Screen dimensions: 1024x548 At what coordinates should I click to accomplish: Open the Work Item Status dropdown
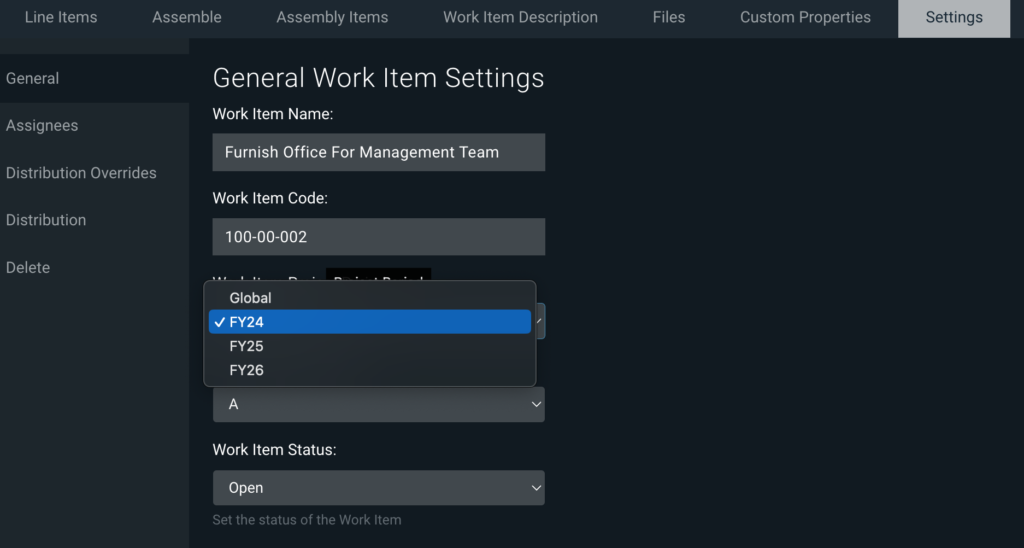coord(379,488)
